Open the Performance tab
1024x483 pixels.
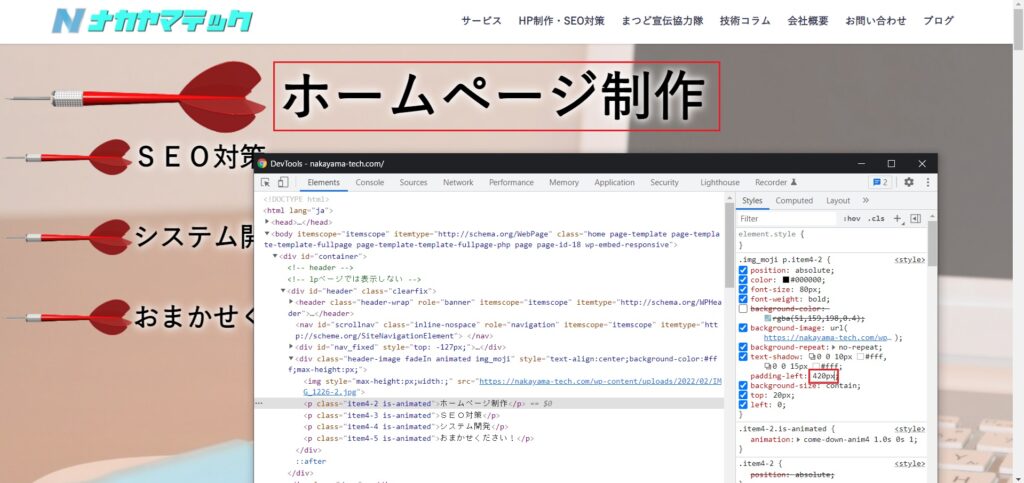(511, 183)
